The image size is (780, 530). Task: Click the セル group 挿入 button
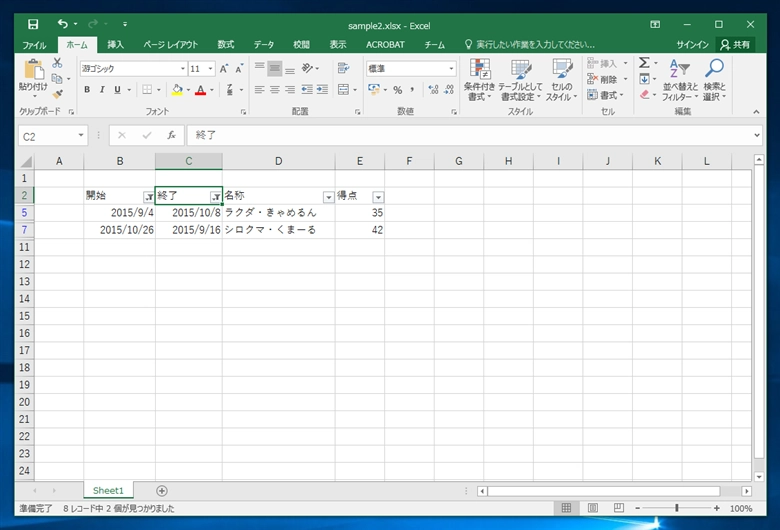[606, 63]
